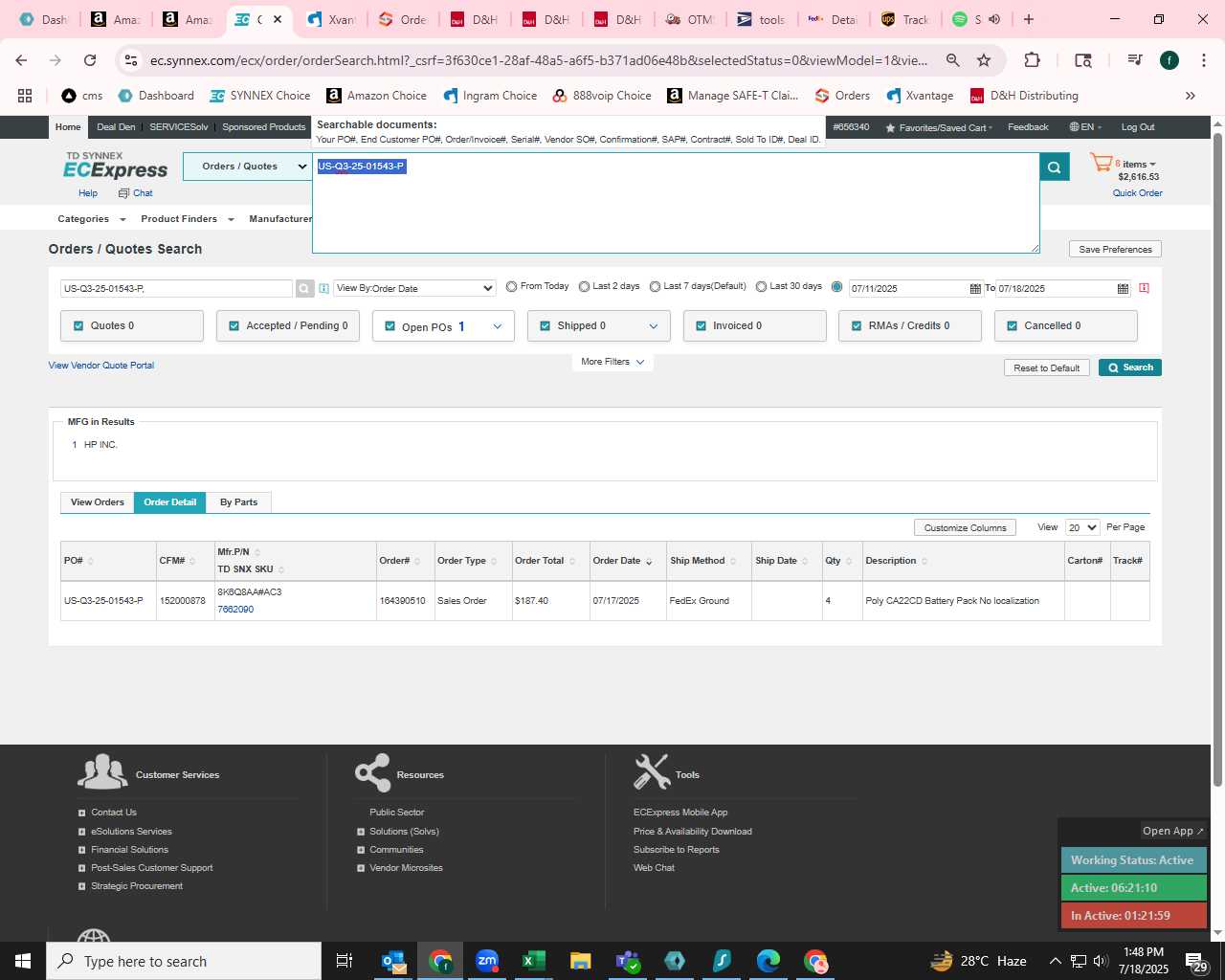
Task: Open Excel from the taskbar
Action: pos(533,961)
